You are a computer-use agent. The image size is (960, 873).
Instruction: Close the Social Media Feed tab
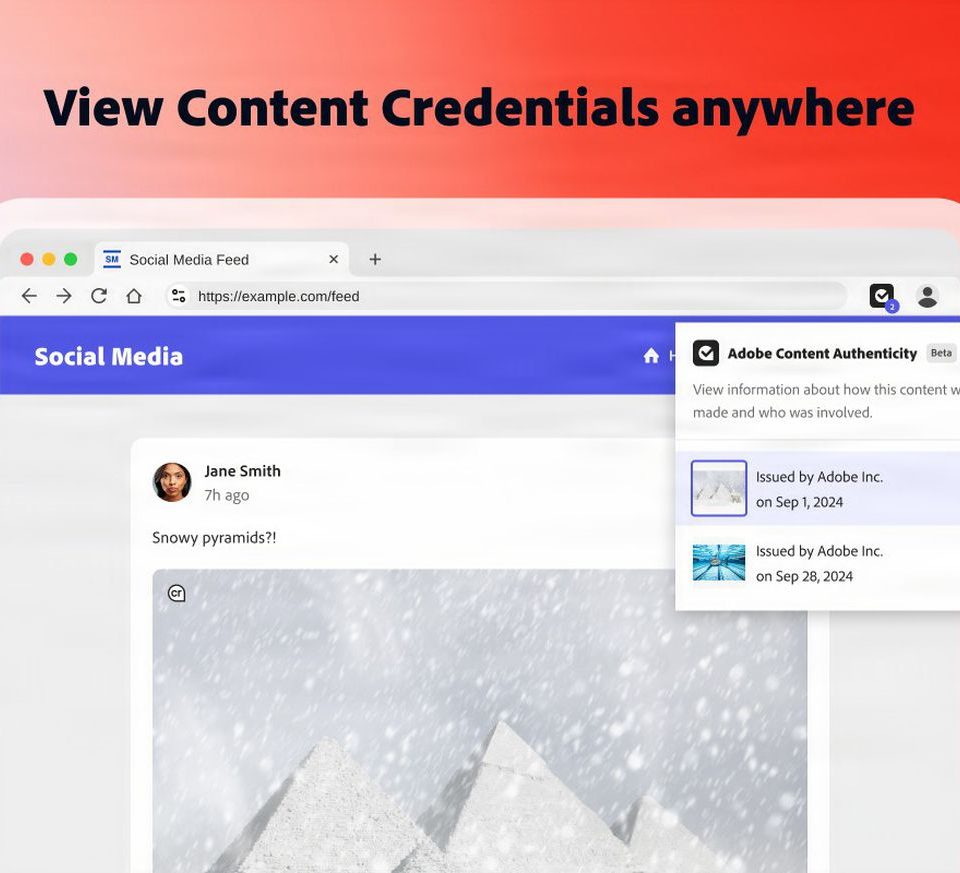point(334,259)
